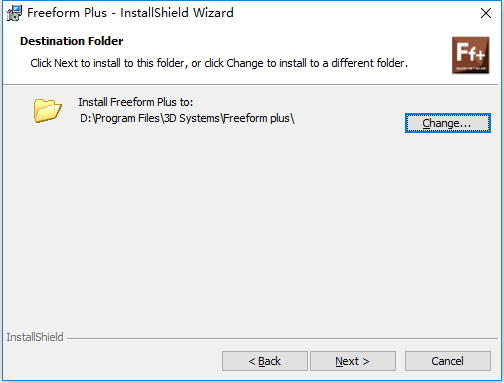
Task: Click the installer icon in the title bar
Action: pos(14,13)
